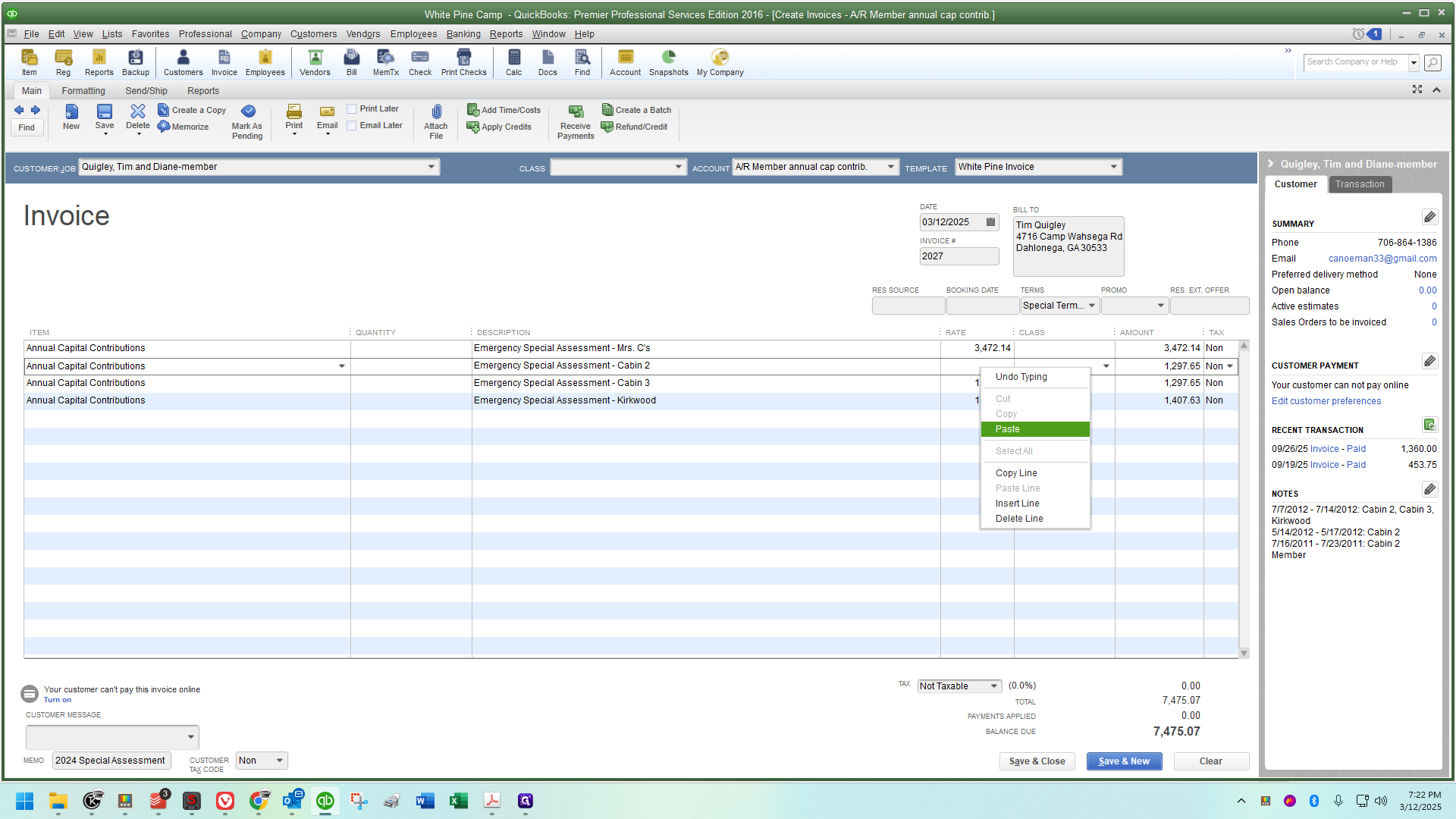Choose Paste from the context menu
The width and height of the screenshot is (1456, 819).
click(1035, 429)
